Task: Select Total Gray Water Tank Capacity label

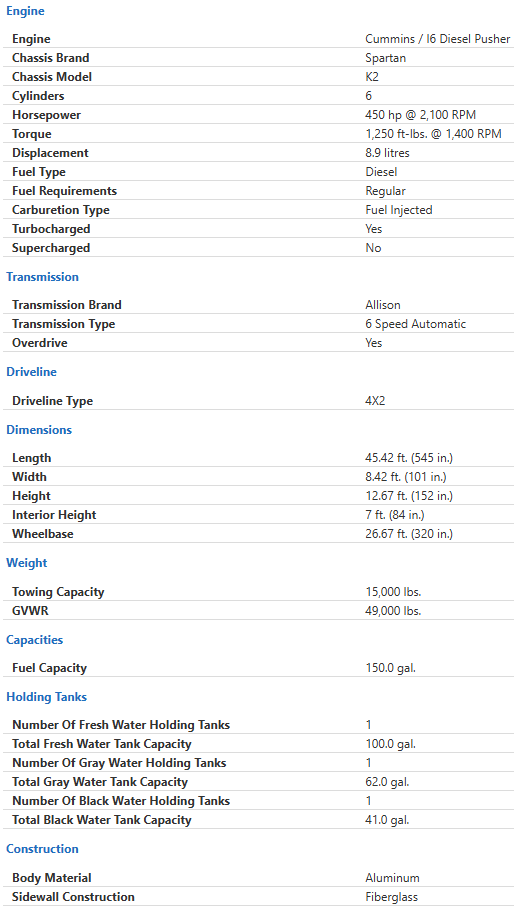Action: pos(100,782)
